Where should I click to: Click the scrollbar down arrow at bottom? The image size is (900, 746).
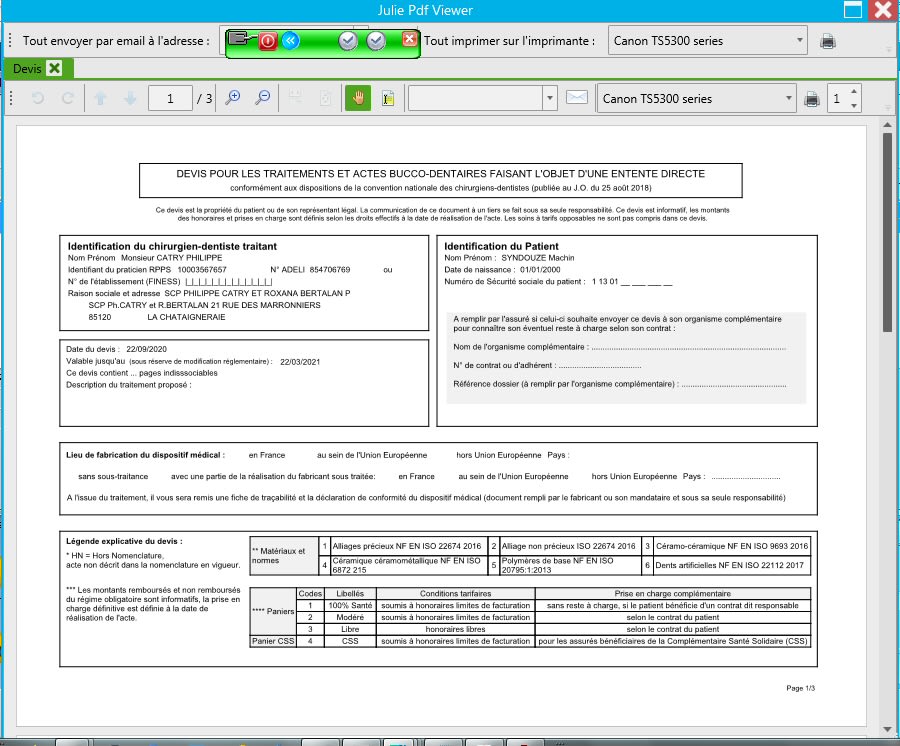tap(887, 731)
